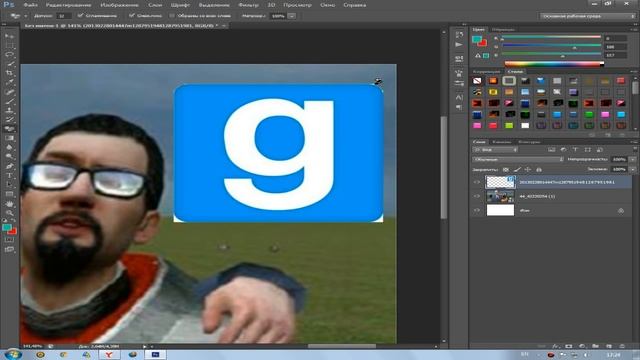
Task: Select the Healing Brush tool
Action: point(9,92)
